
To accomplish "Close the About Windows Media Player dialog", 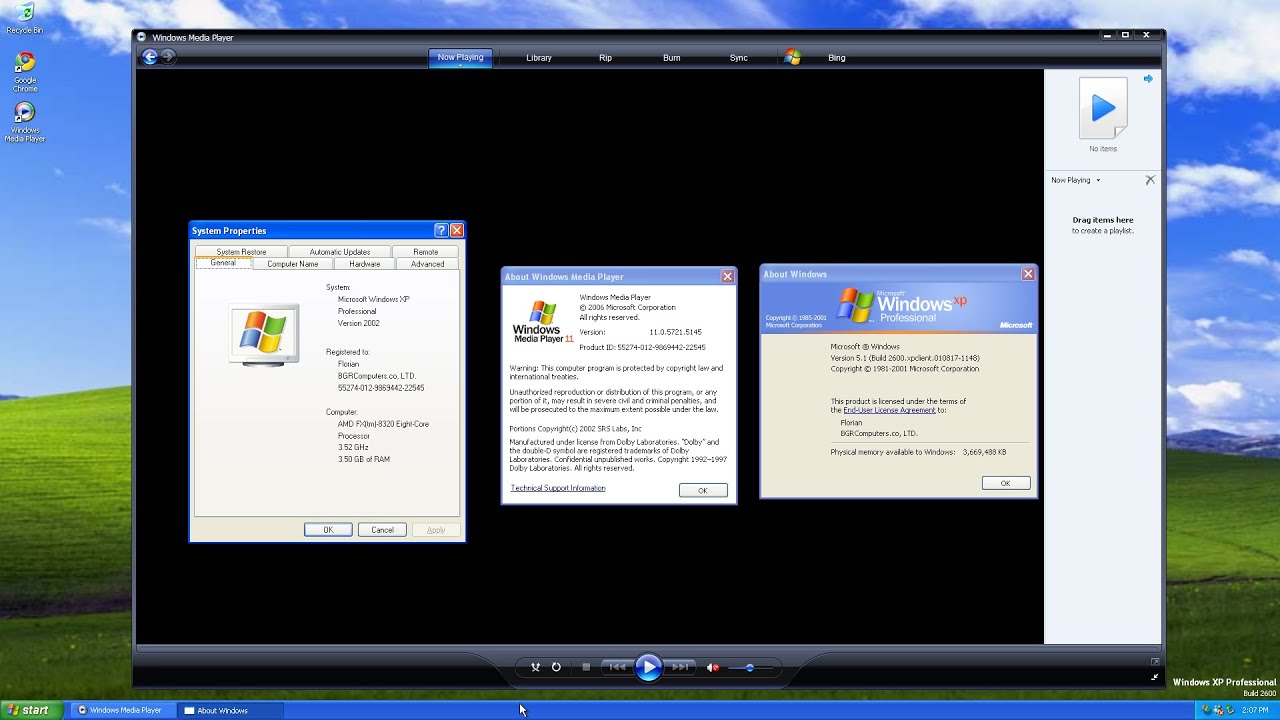I will click(x=728, y=276).
